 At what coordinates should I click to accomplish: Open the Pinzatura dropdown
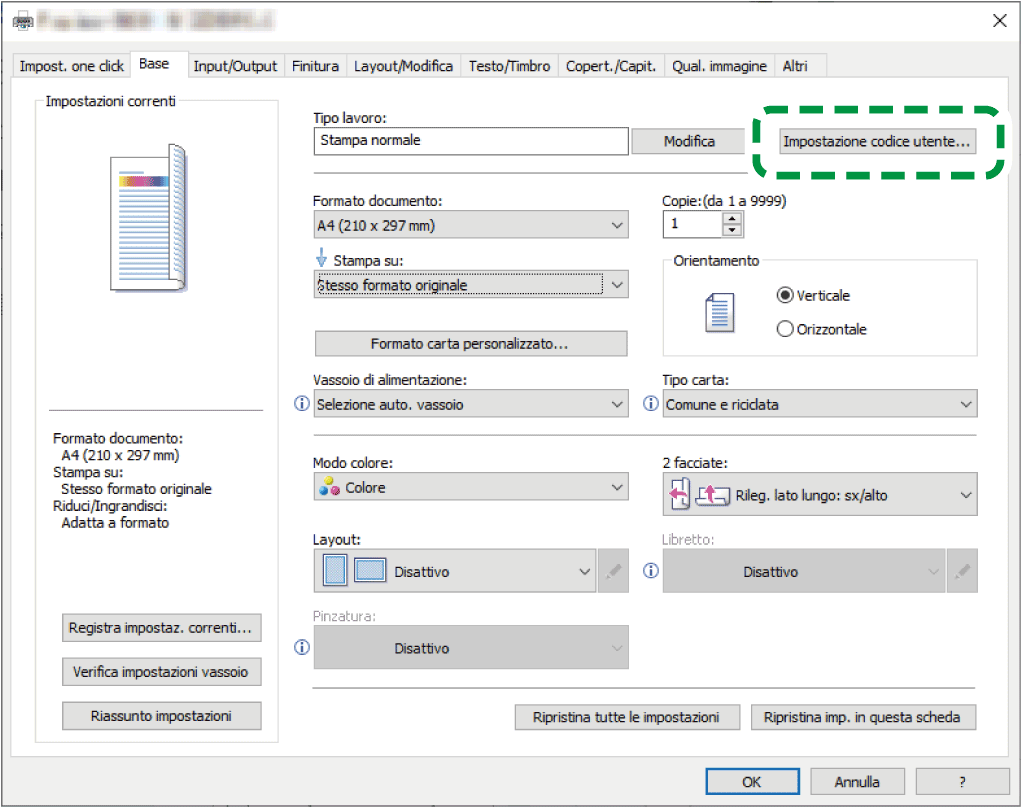(x=471, y=648)
